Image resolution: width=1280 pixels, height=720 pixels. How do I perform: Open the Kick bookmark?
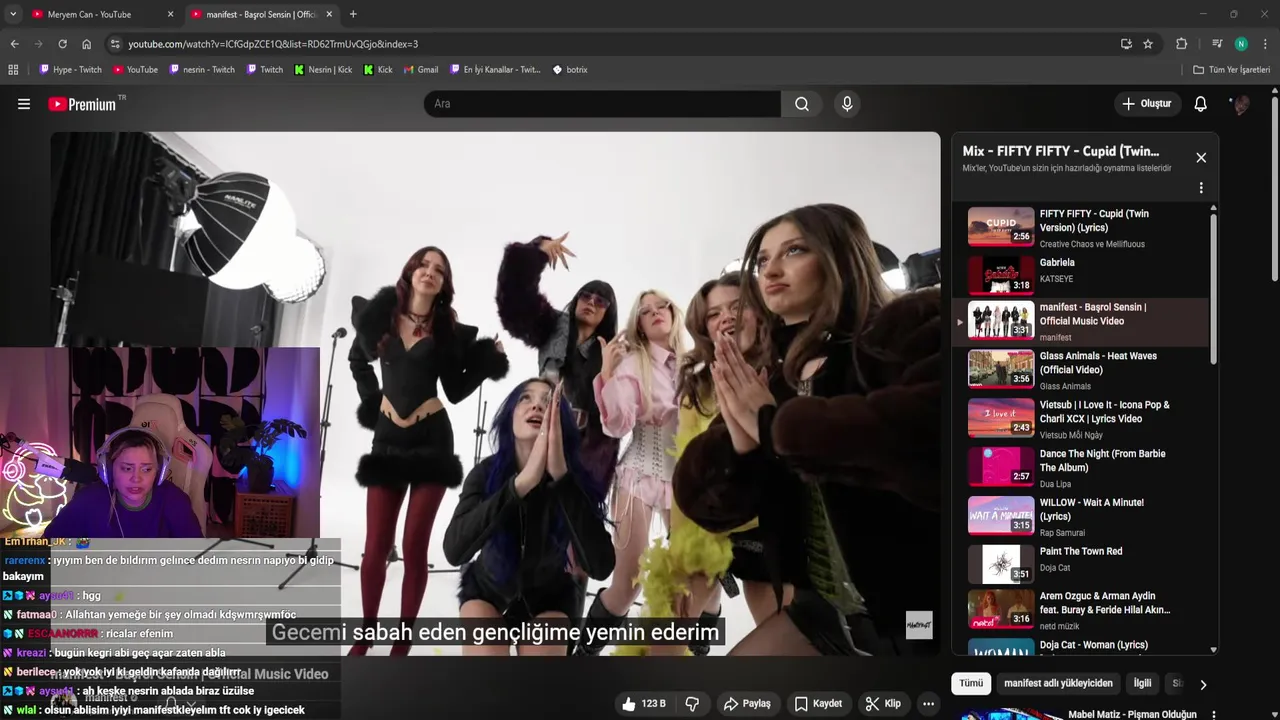click(x=378, y=70)
